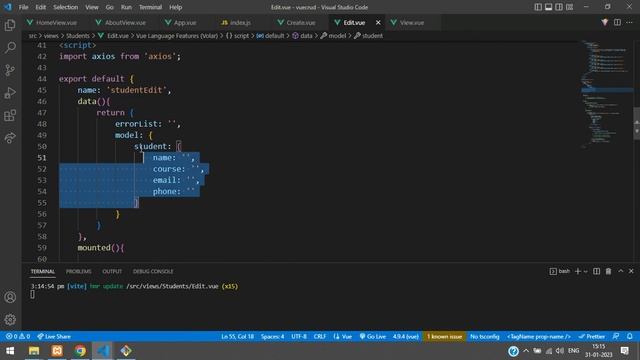Viewport: 640px width, 360px height.
Task: Change line endings via CRLF
Action: click(320, 336)
